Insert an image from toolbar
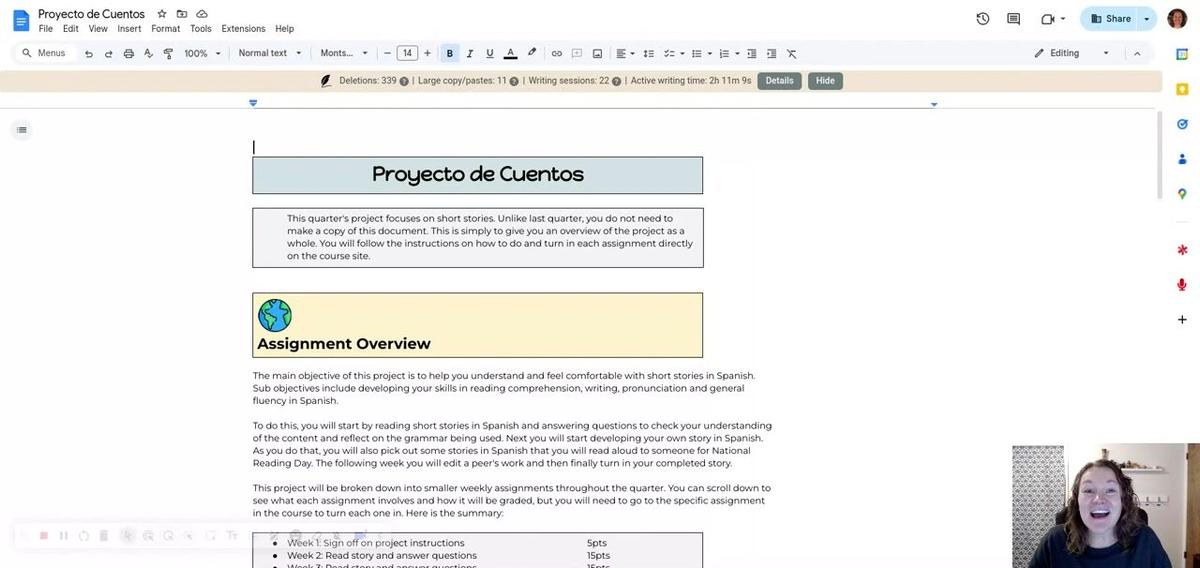Screen dimensions: 1200x568 pos(597,53)
